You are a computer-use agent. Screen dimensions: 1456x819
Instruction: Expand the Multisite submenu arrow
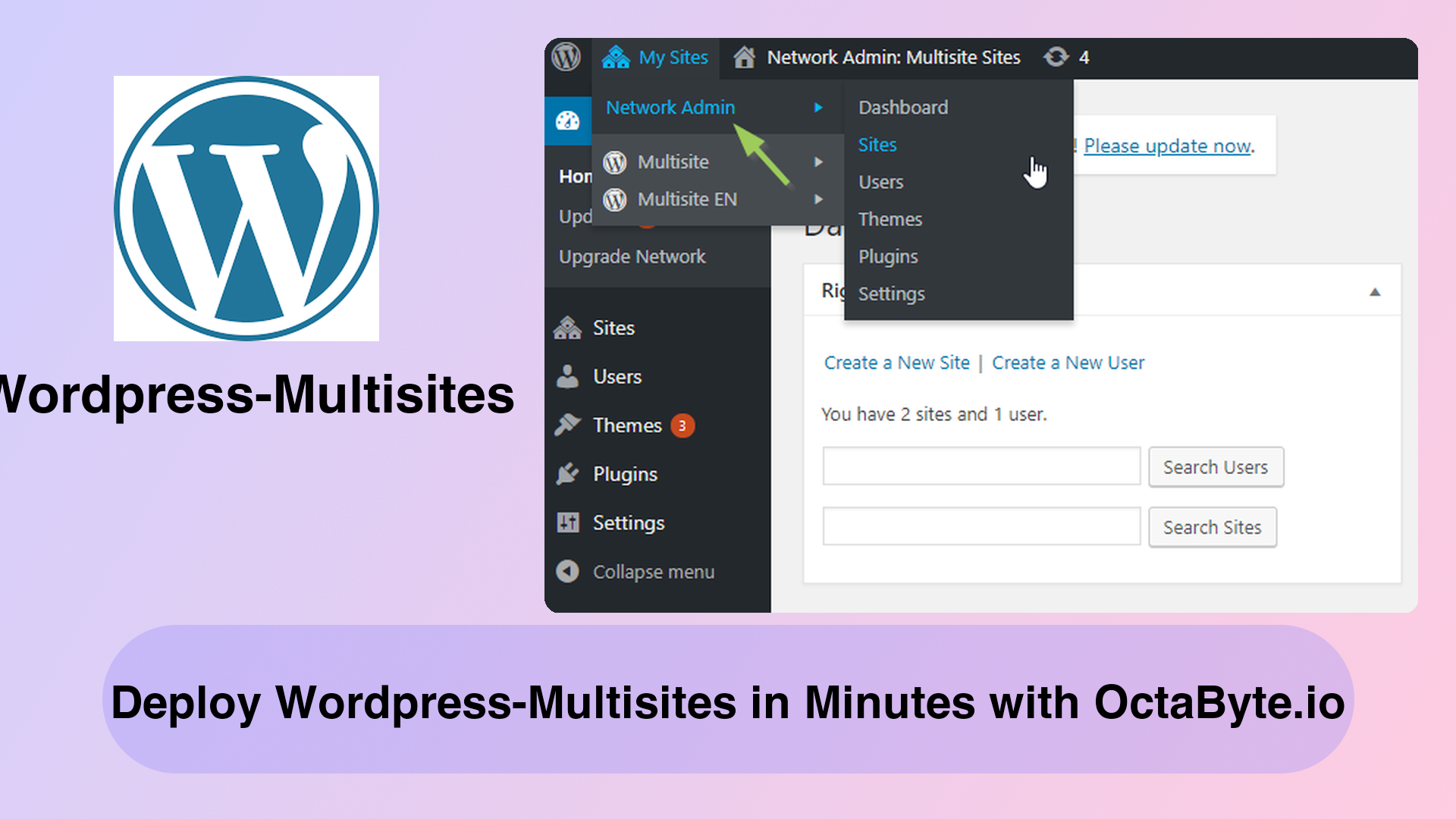[821, 162]
